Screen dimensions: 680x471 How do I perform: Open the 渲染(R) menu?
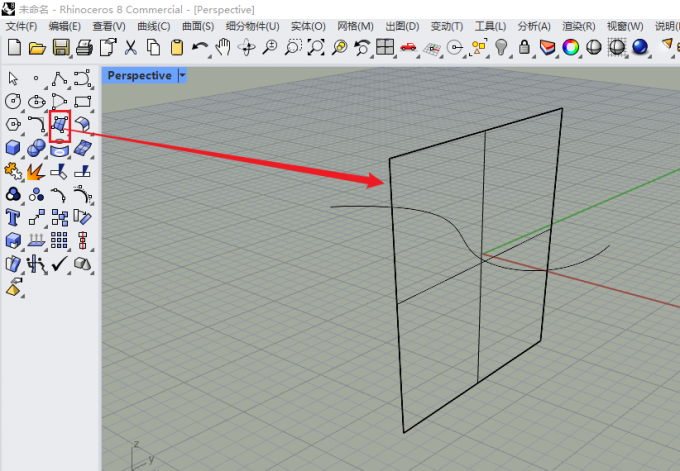tap(579, 26)
